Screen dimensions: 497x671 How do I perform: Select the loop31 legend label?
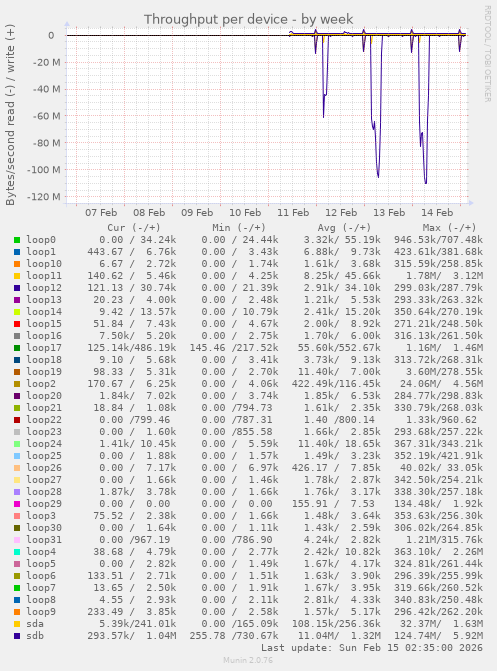44,540
